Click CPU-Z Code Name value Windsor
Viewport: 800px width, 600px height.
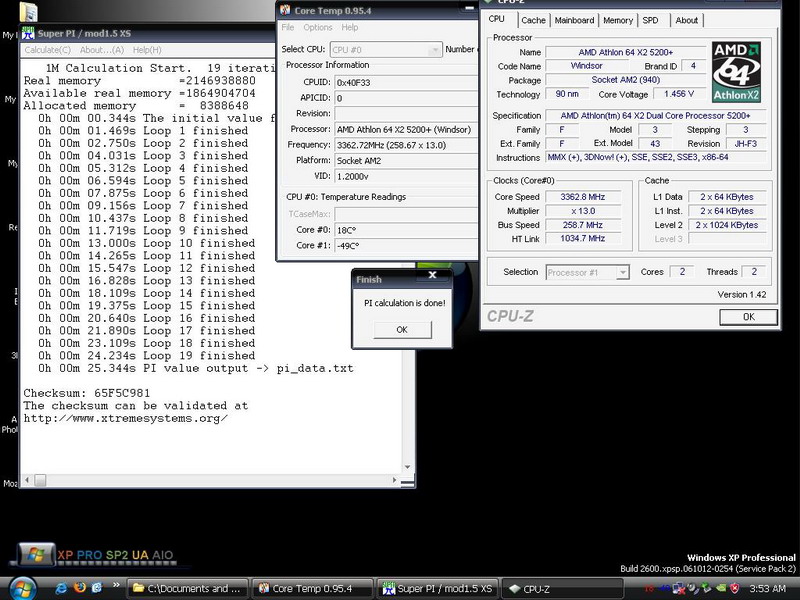(x=586, y=66)
